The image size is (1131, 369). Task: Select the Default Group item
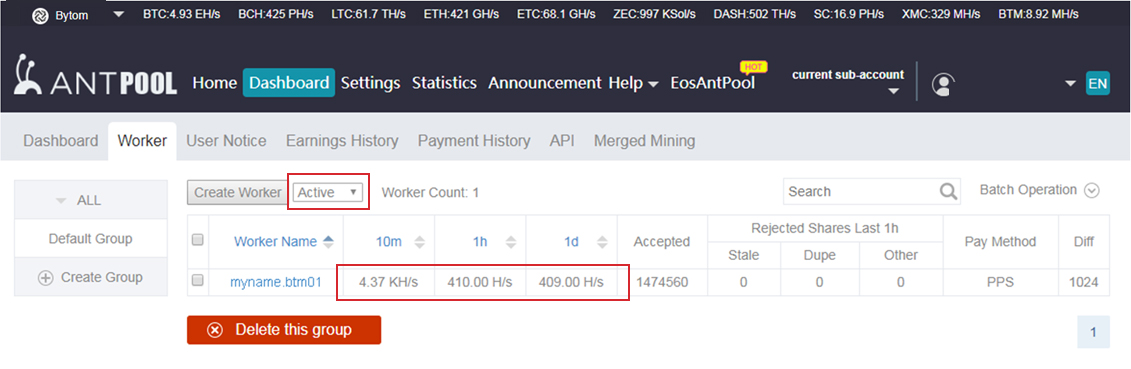(x=90, y=239)
